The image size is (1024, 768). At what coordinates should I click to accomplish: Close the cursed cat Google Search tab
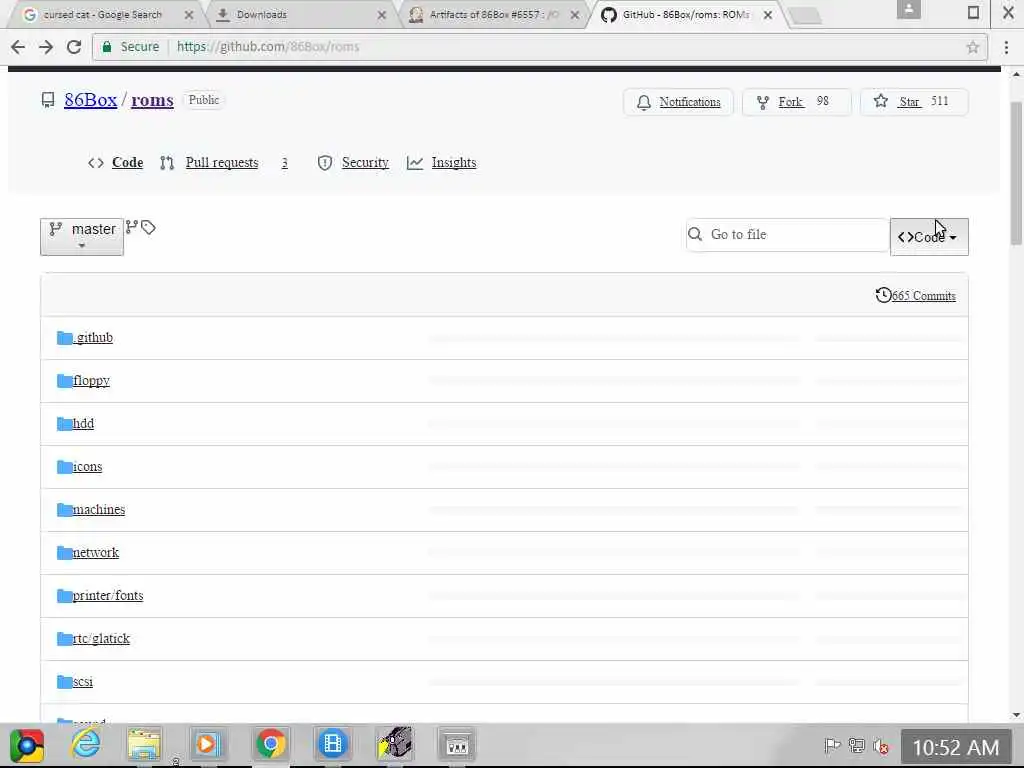pyautogui.click(x=189, y=15)
